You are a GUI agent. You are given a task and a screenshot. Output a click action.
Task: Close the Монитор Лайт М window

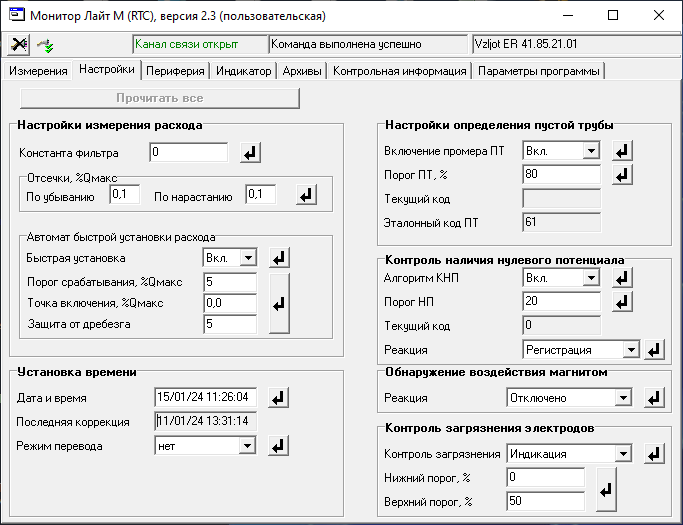(659, 15)
